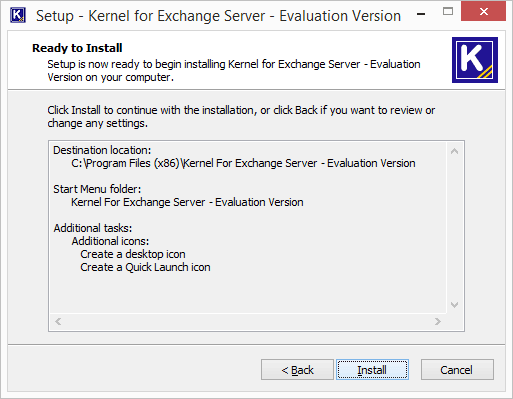Minimize the Setup window

coord(421,14)
